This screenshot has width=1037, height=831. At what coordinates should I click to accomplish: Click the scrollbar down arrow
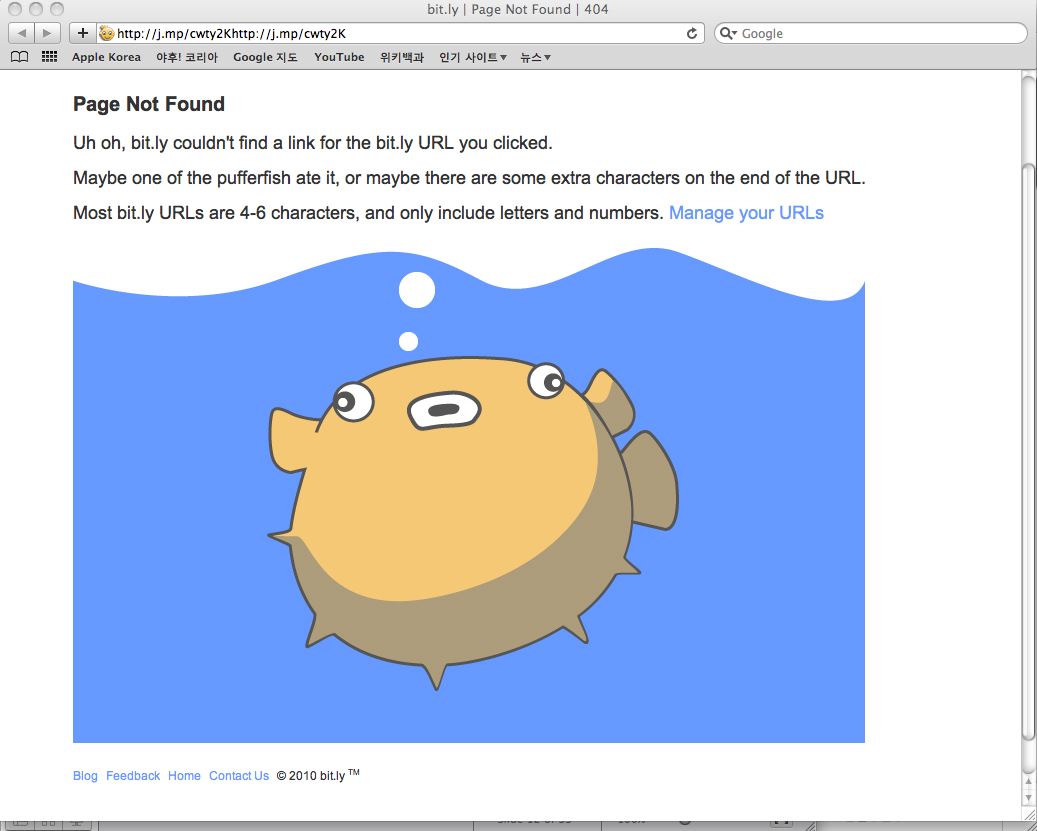point(1028,798)
